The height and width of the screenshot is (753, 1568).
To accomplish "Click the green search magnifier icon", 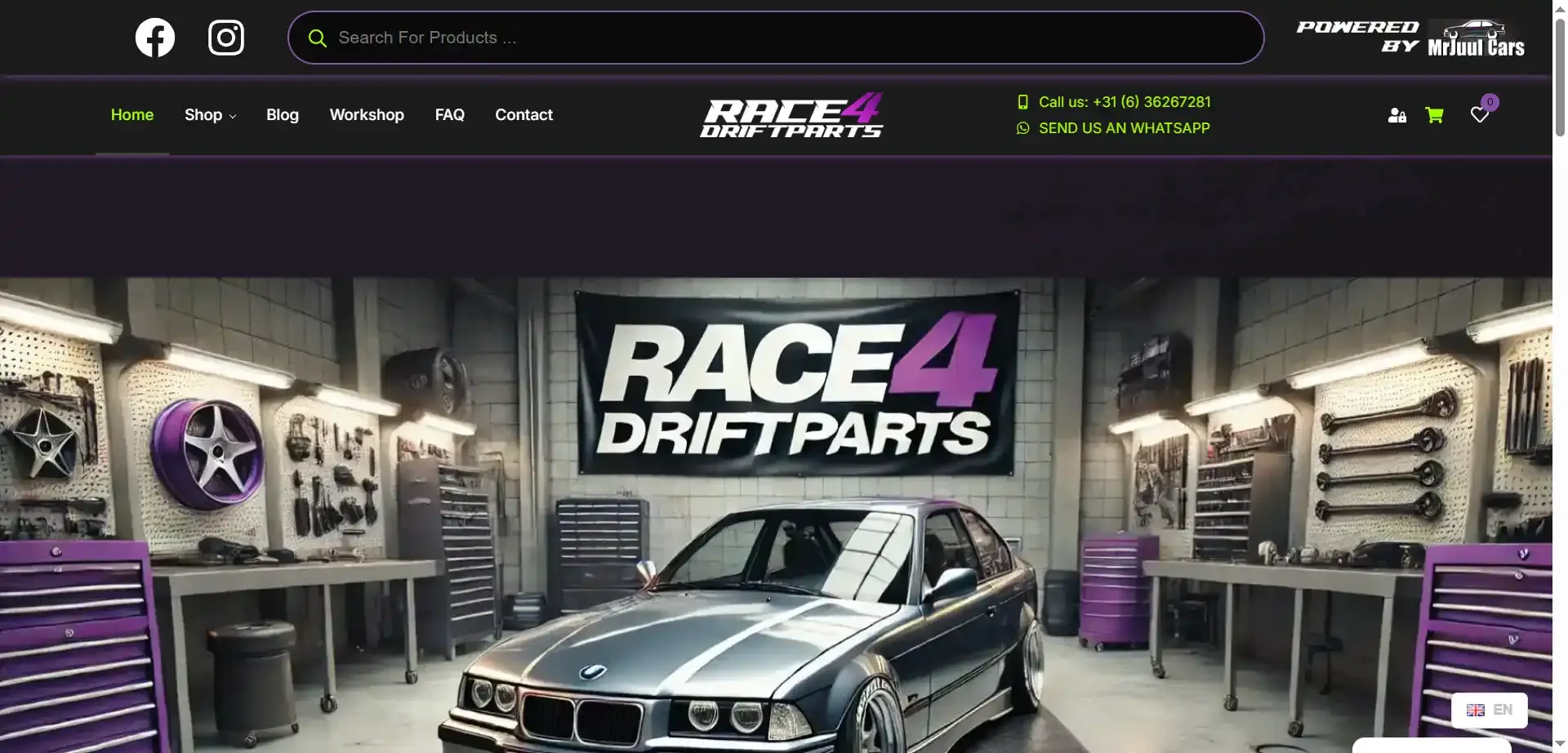I will coord(317,38).
